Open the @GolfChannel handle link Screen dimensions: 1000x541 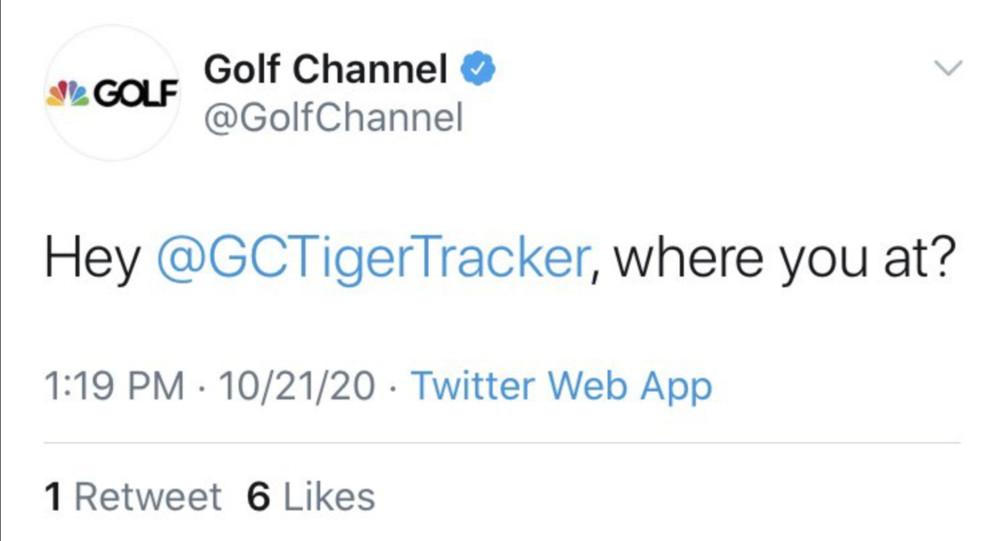coord(333,119)
